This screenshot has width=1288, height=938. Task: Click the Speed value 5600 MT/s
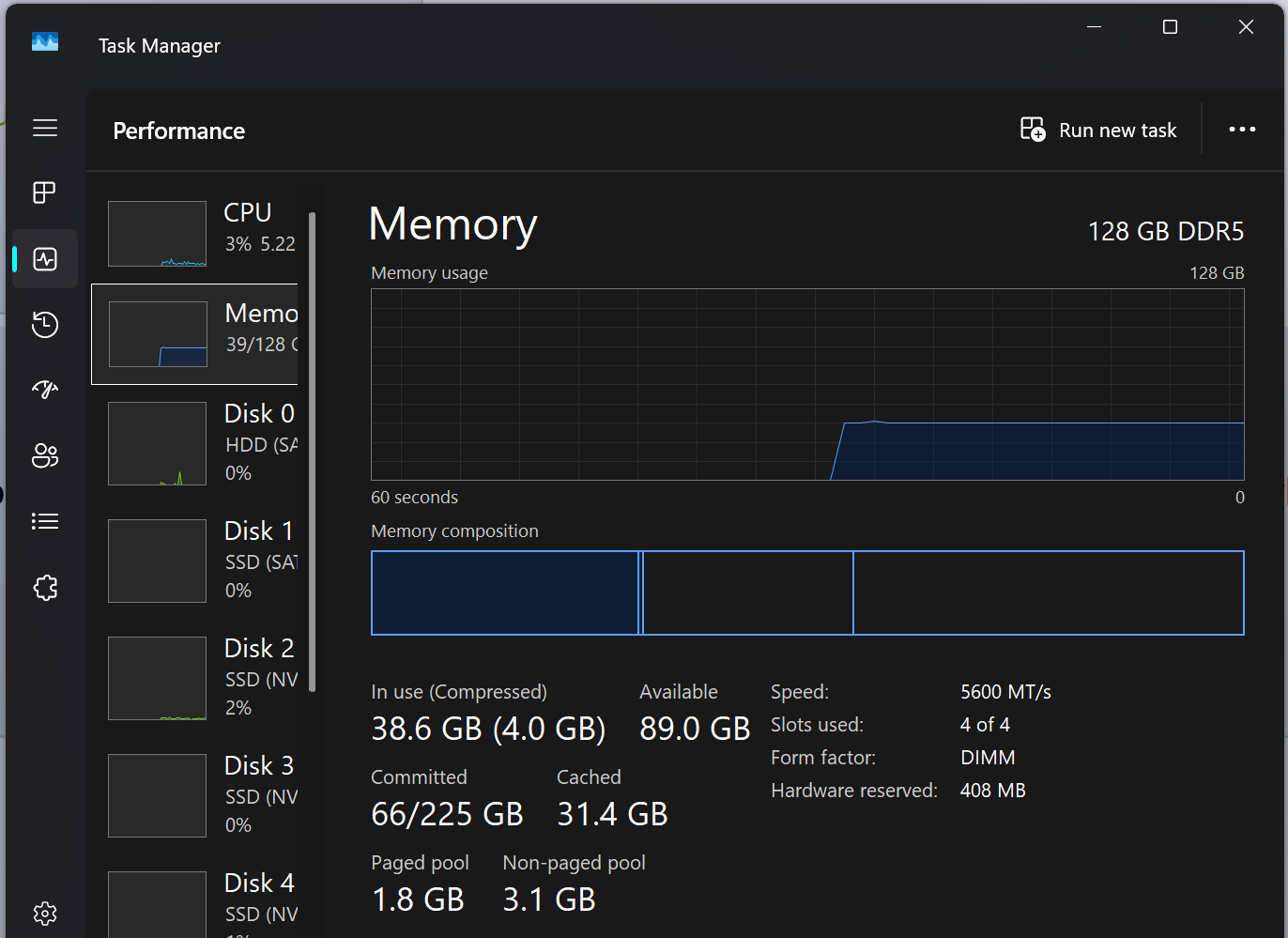coord(1005,692)
